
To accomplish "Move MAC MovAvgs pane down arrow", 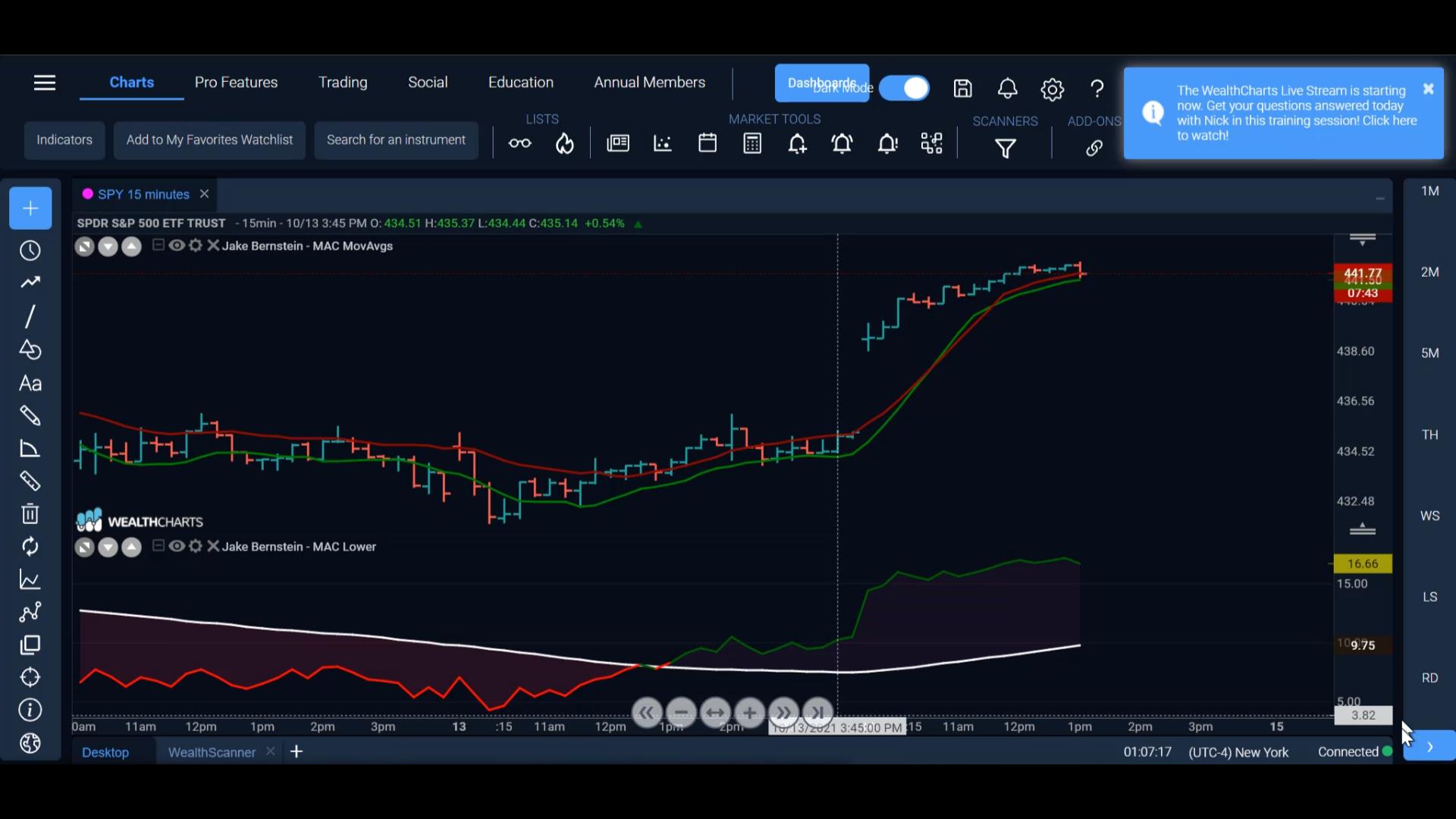I will coord(108,246).
